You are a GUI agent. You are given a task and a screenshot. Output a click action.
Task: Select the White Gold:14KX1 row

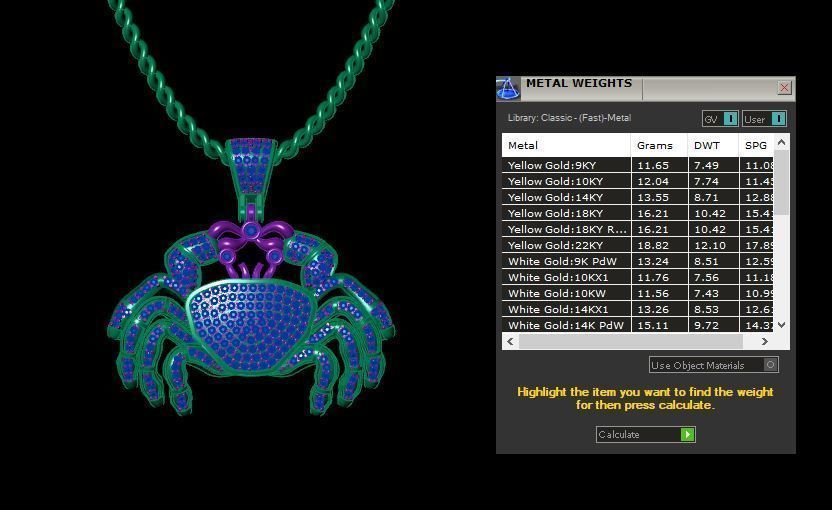tap(638, 309)
